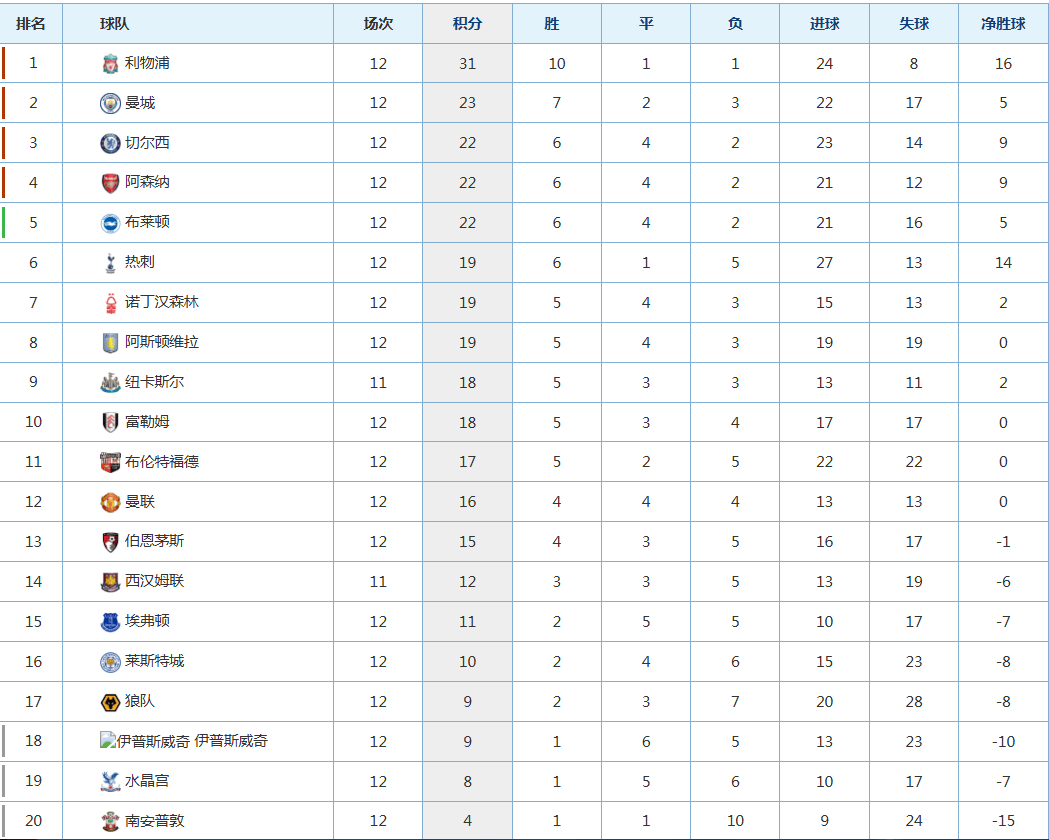The image size is (1049, 840).
Task: Click the Everton club crest icon
Action: 110,622
